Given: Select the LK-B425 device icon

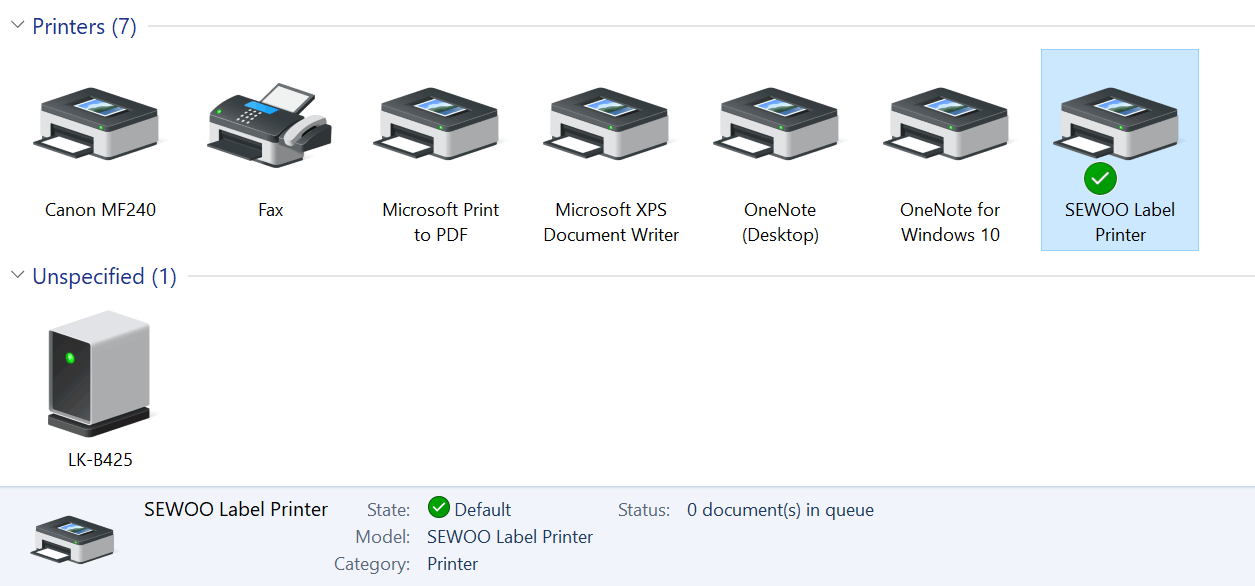Looking at the screenshot, I should 100,373.
